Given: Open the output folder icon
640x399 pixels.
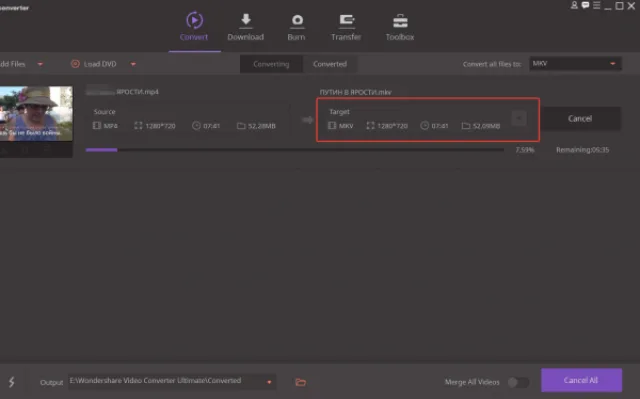Looking at the screenshot, I should point(300,382).
